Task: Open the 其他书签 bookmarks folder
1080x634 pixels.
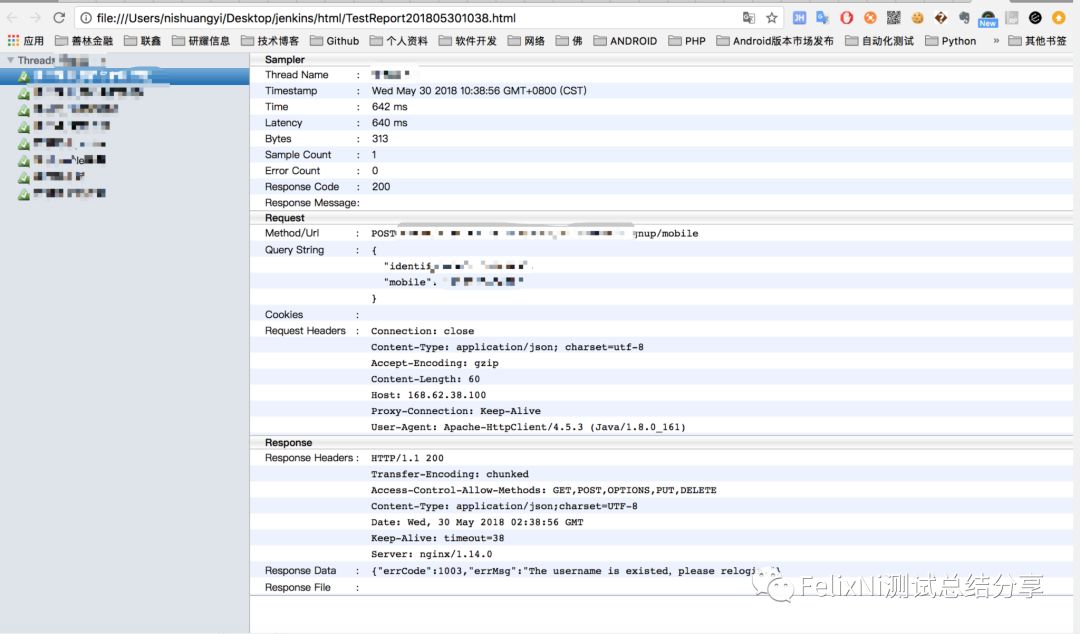Action: click(x=1037, y=41)
